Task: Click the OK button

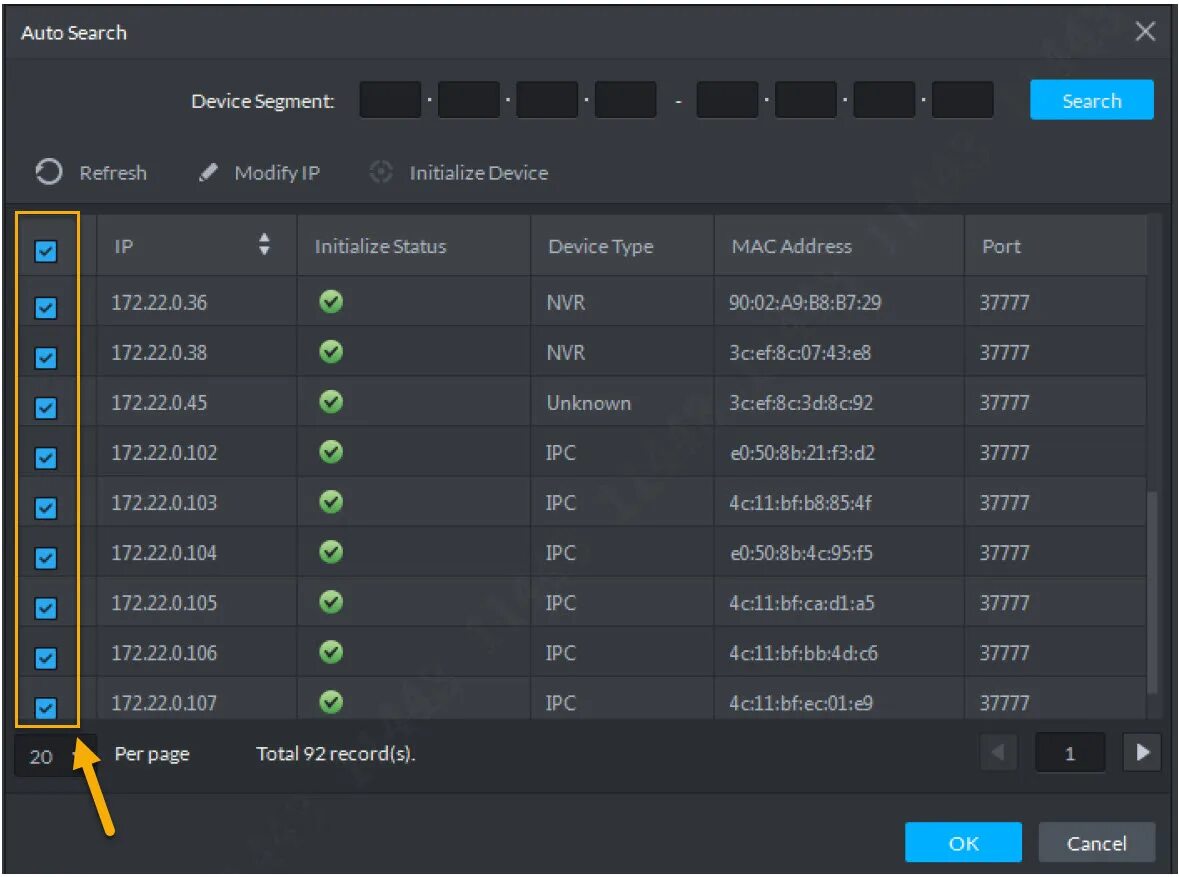Action: (963, 842)
